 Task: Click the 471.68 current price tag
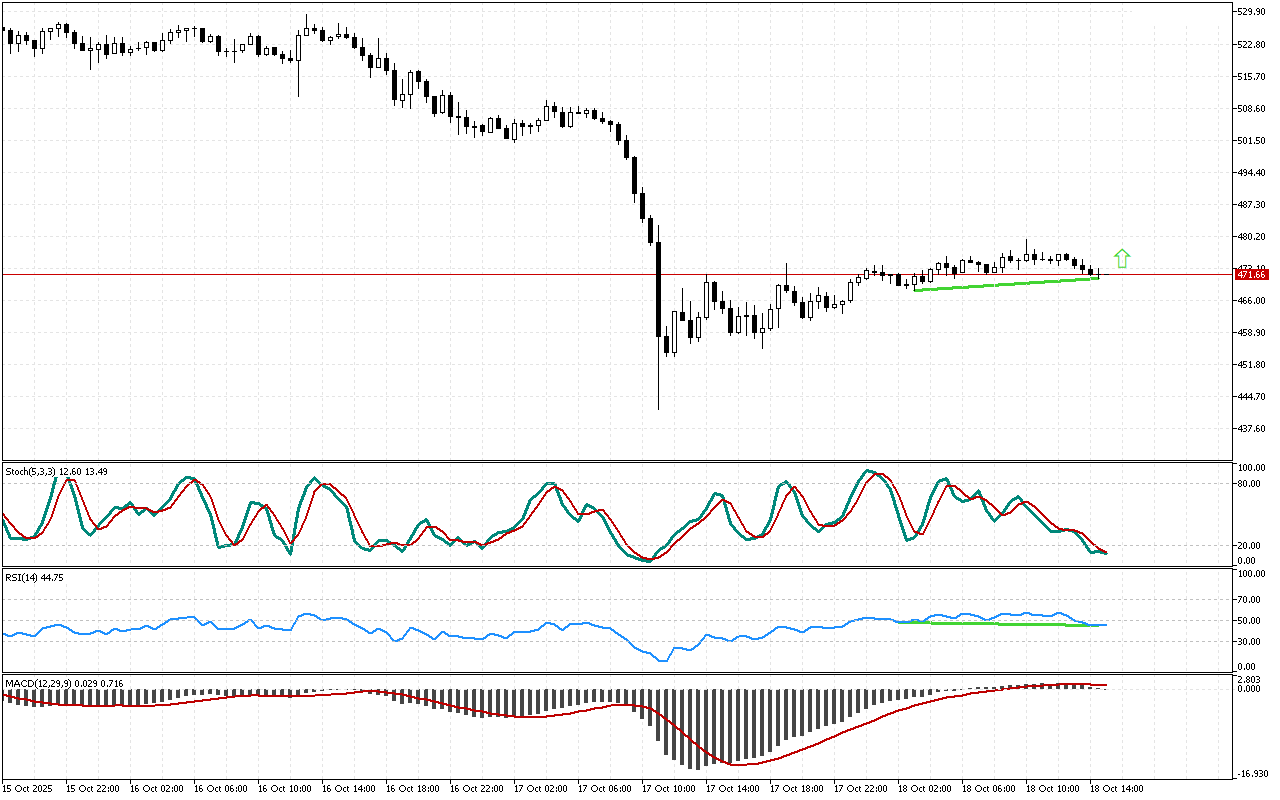click(1252, 274)
